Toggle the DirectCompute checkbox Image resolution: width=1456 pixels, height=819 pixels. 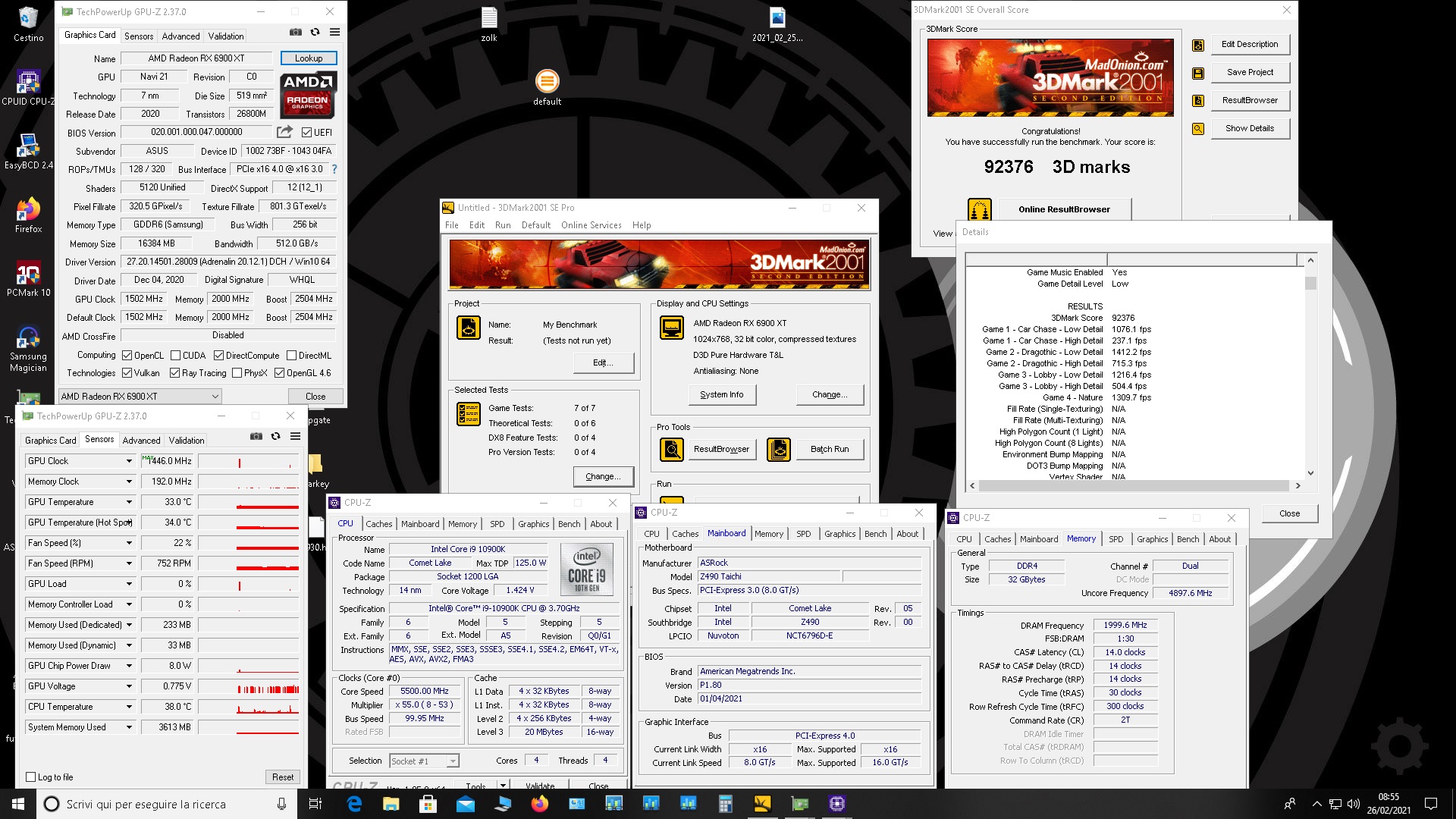(x=218, y=356)
